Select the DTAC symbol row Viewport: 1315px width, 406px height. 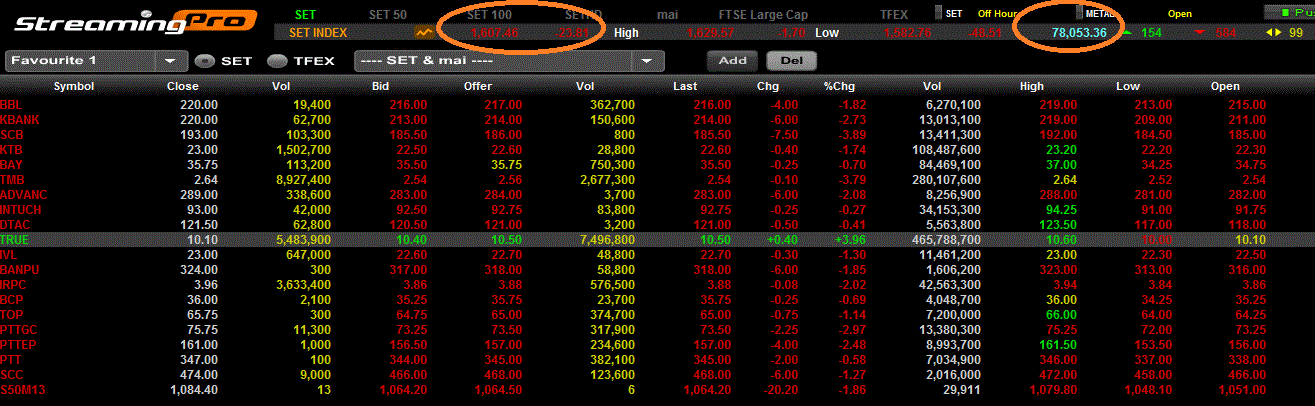[x=657, y=225]
